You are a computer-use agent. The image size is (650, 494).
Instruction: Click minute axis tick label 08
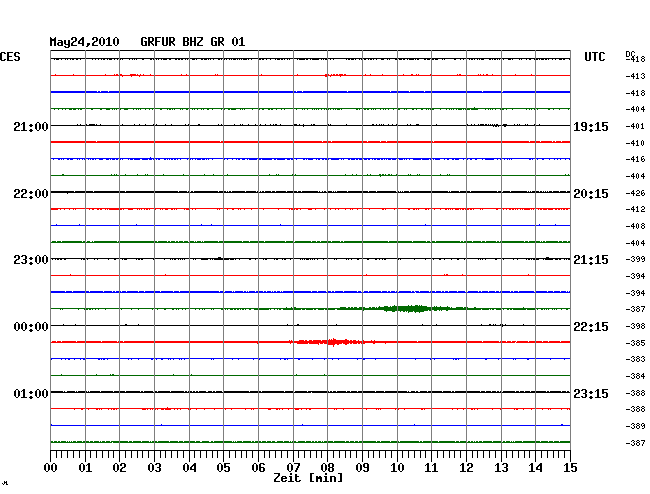point(327,468)
